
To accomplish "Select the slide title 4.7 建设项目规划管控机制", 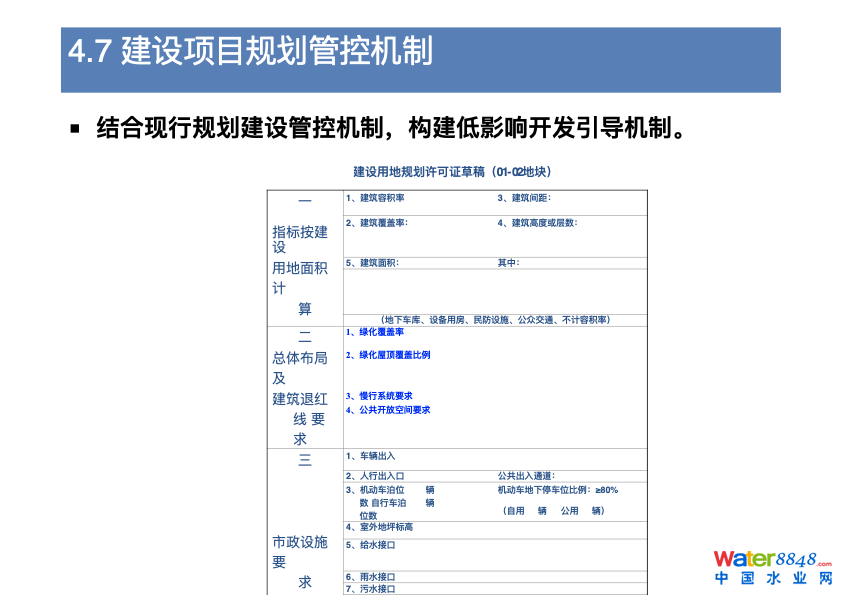I will (250, 51).
